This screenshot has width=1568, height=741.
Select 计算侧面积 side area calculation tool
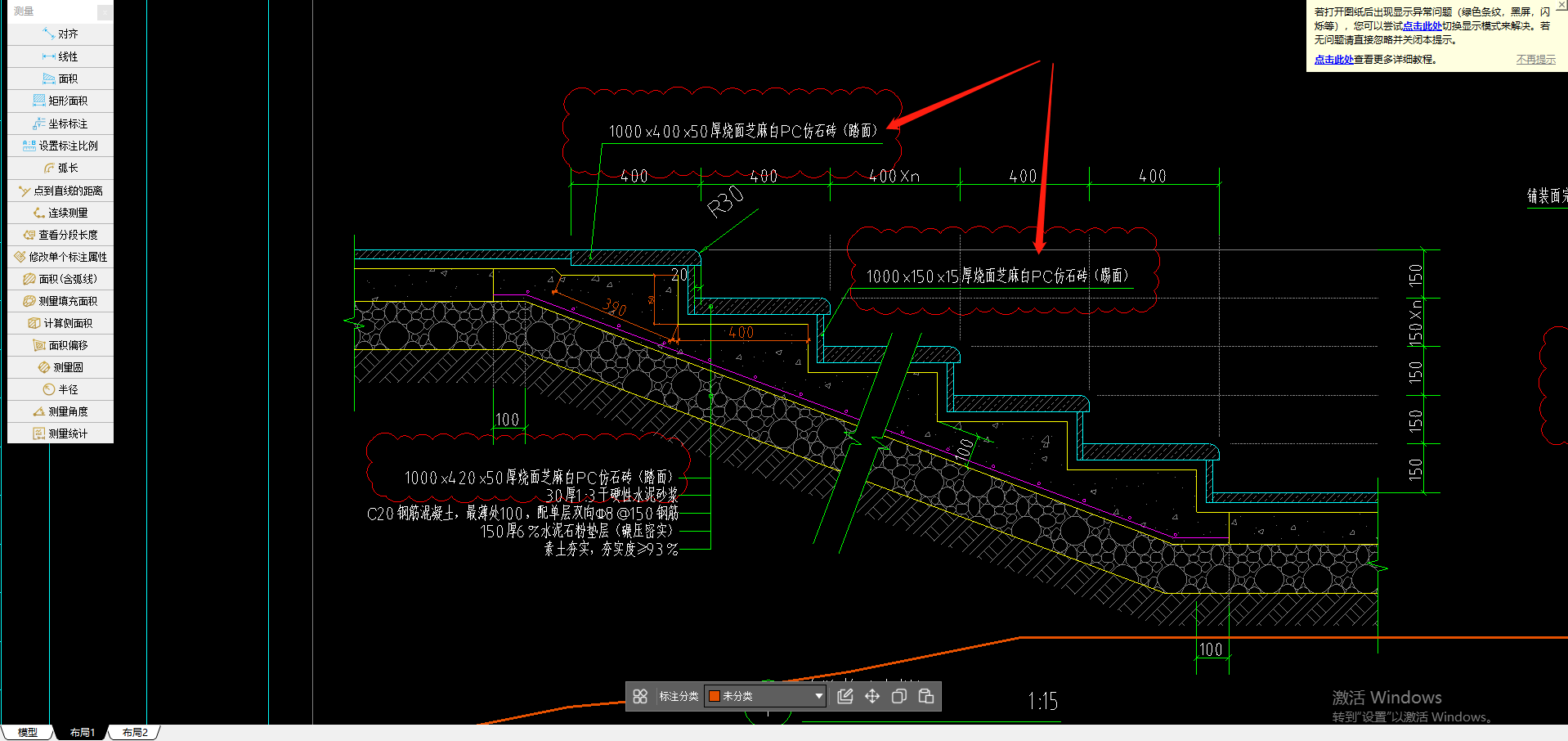click(x=60, y=323)
